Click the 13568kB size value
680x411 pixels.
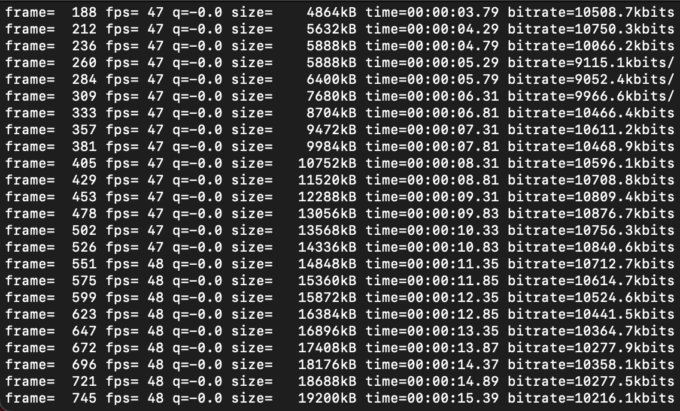click(x=327, y=231)
